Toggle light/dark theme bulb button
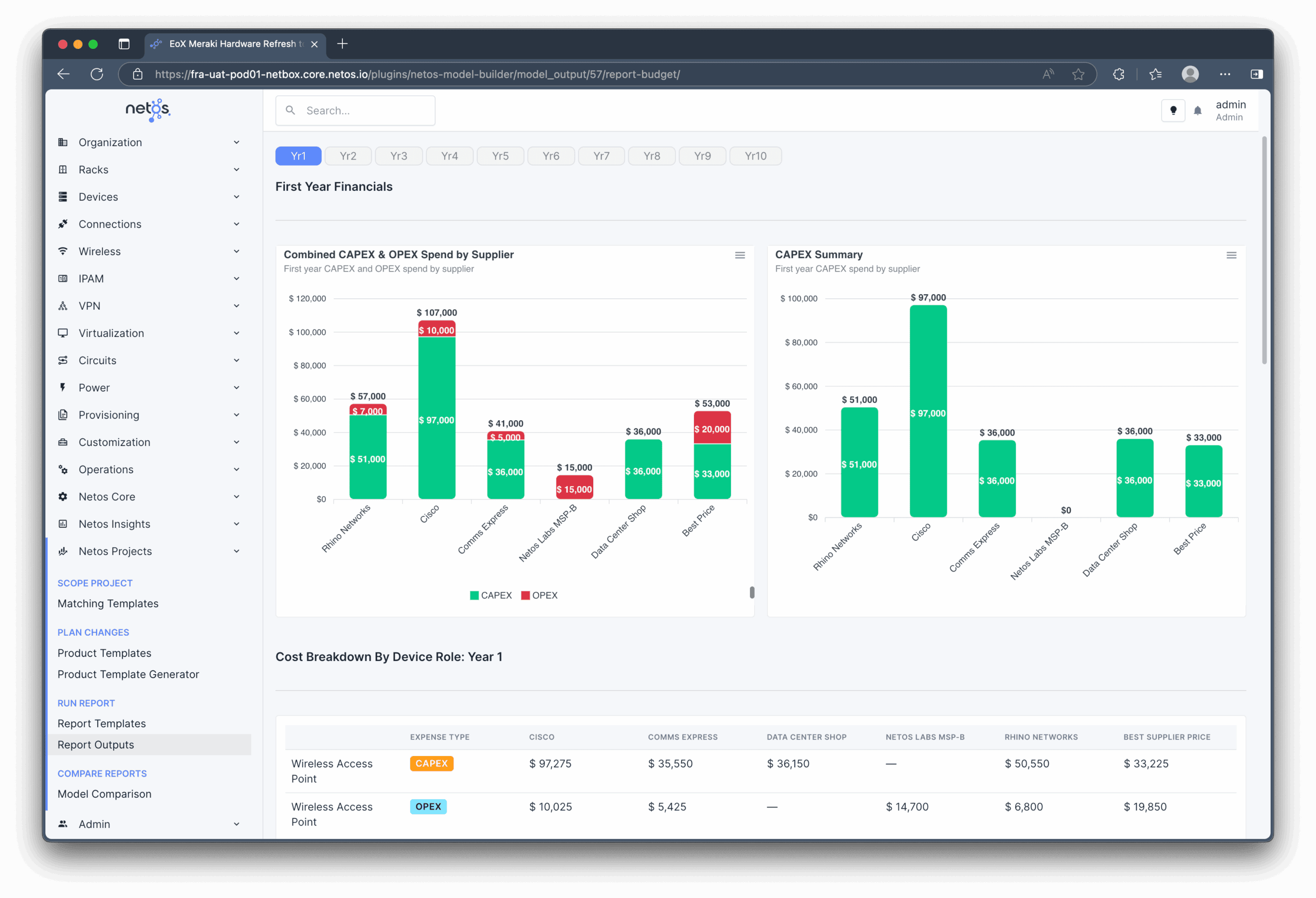Image resolution: width=1316 pixels, height=898 pixels. (x=1173, y=111)
